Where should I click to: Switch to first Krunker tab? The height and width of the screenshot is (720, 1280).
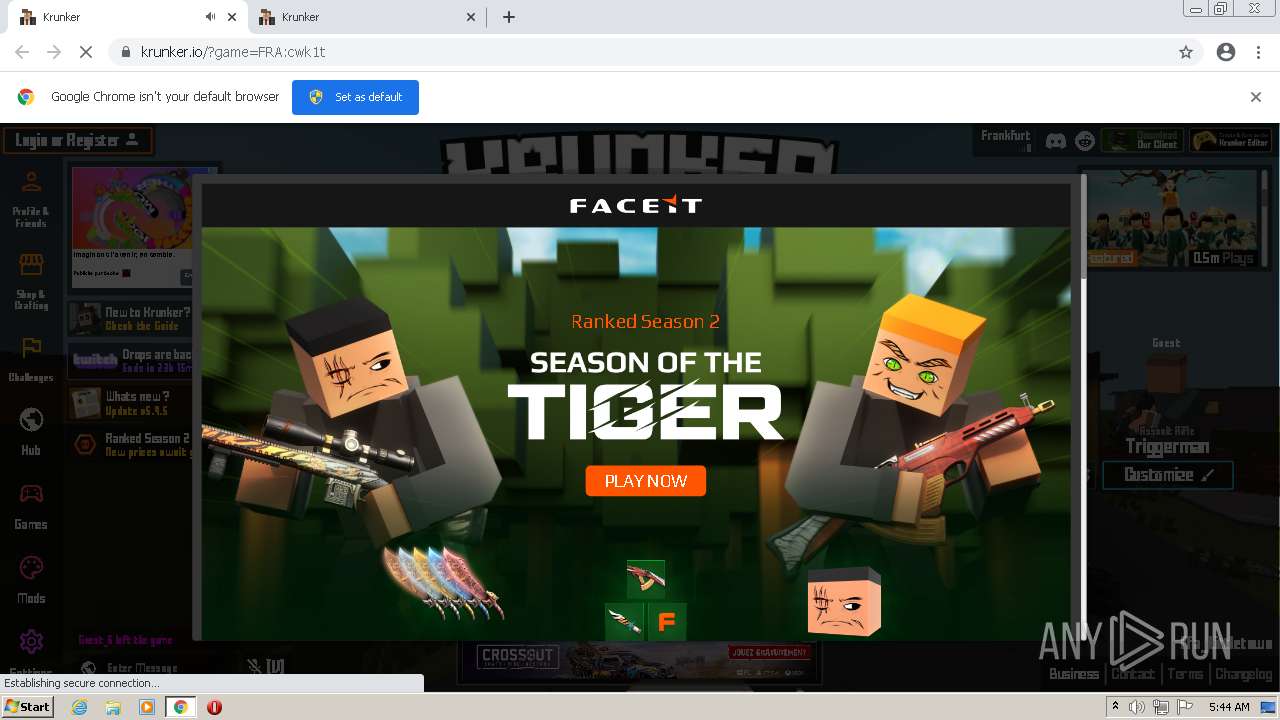tap(110, 17)
